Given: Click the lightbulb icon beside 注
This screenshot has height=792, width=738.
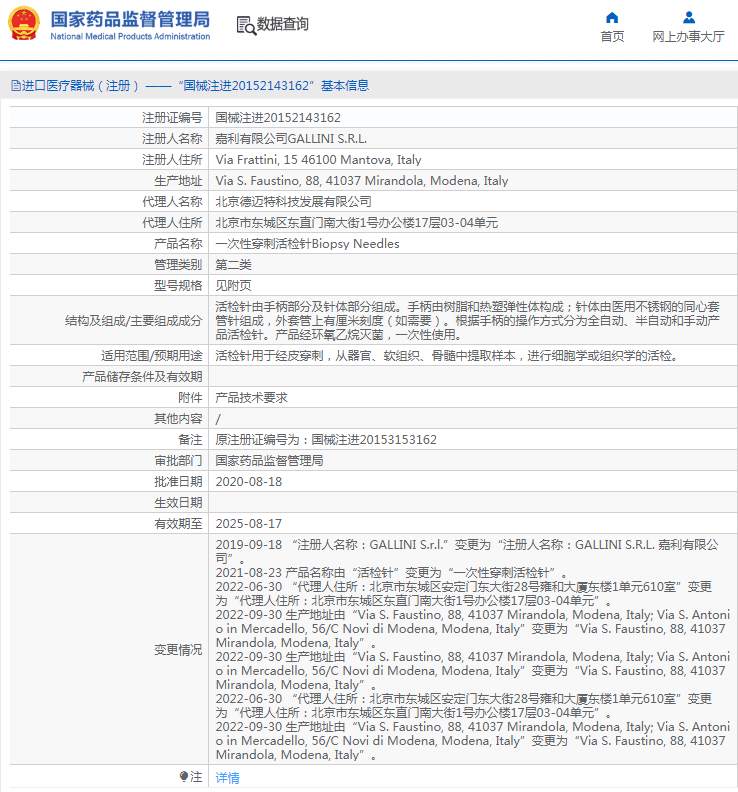Looking at the screenshot, I should [184, 776].
